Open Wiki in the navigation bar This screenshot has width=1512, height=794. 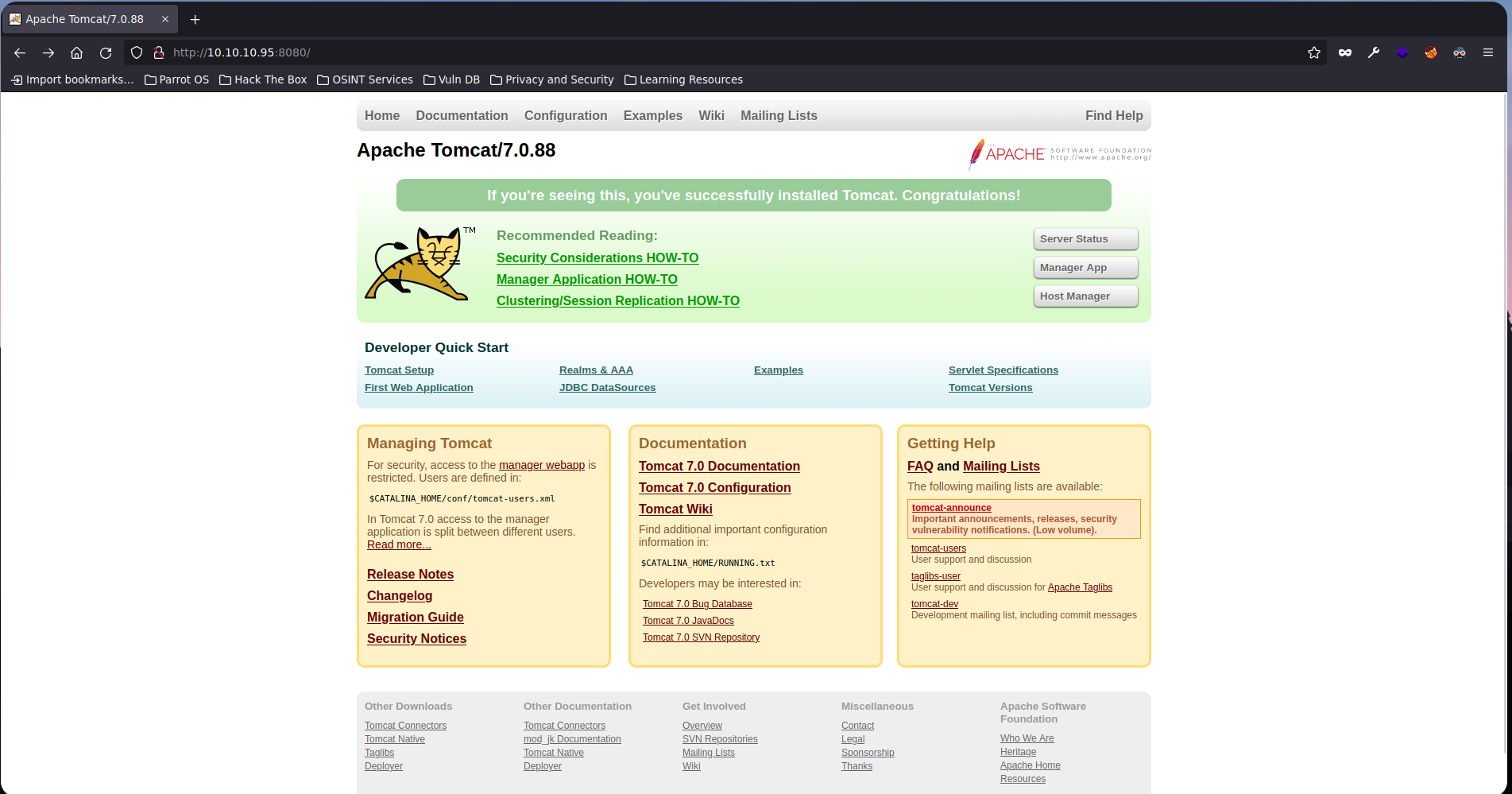click(711, 116)
